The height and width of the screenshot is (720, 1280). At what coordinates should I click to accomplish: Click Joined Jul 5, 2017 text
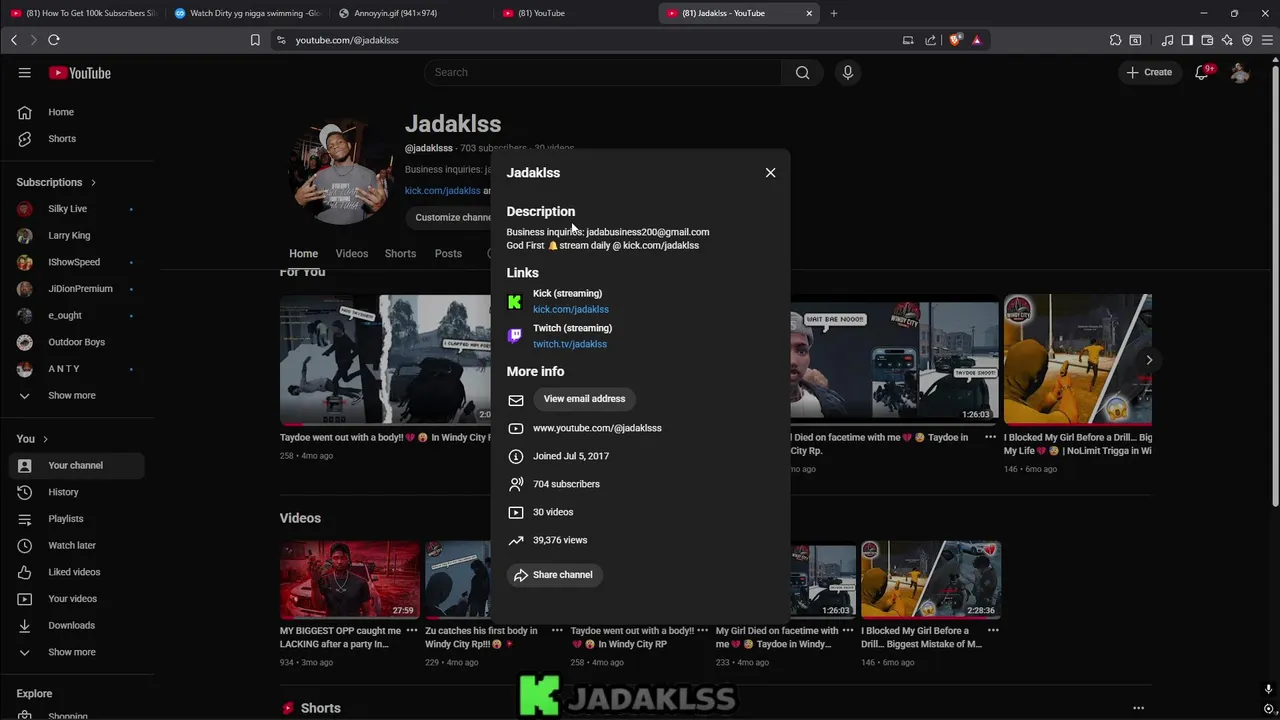coord(571,456)
